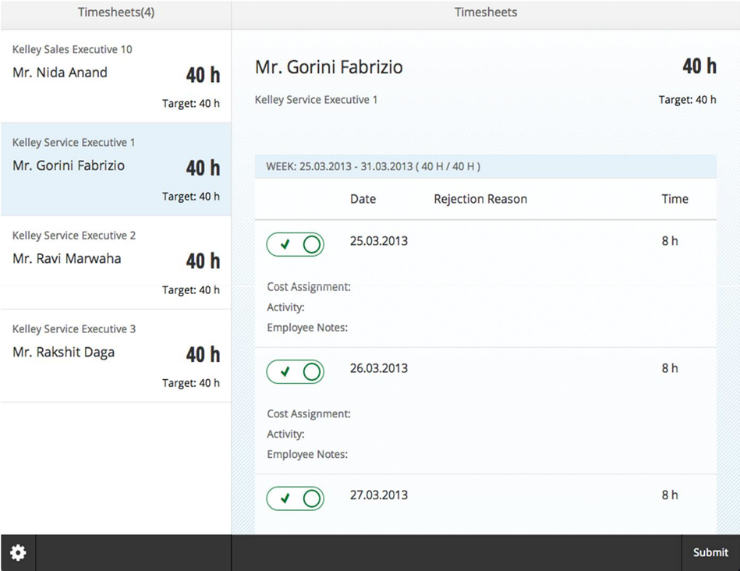
Task: Open Mr. Rakshit Daga timesheet
Action: tap(116, 356)
